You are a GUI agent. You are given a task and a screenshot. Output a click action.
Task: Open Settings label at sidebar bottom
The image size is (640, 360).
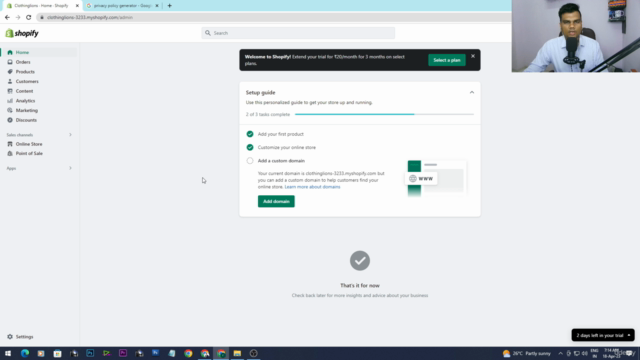(24, 337)
